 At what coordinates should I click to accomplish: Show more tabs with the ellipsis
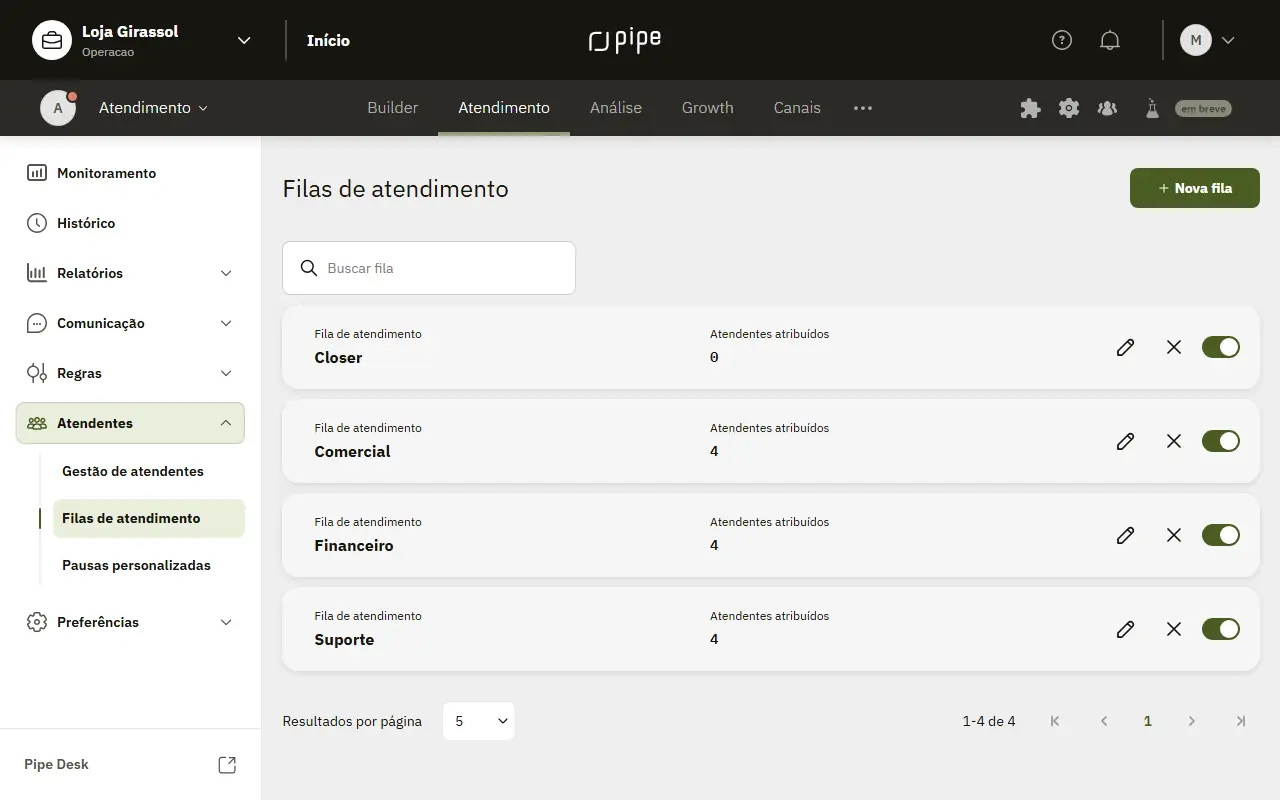[863, 108]
